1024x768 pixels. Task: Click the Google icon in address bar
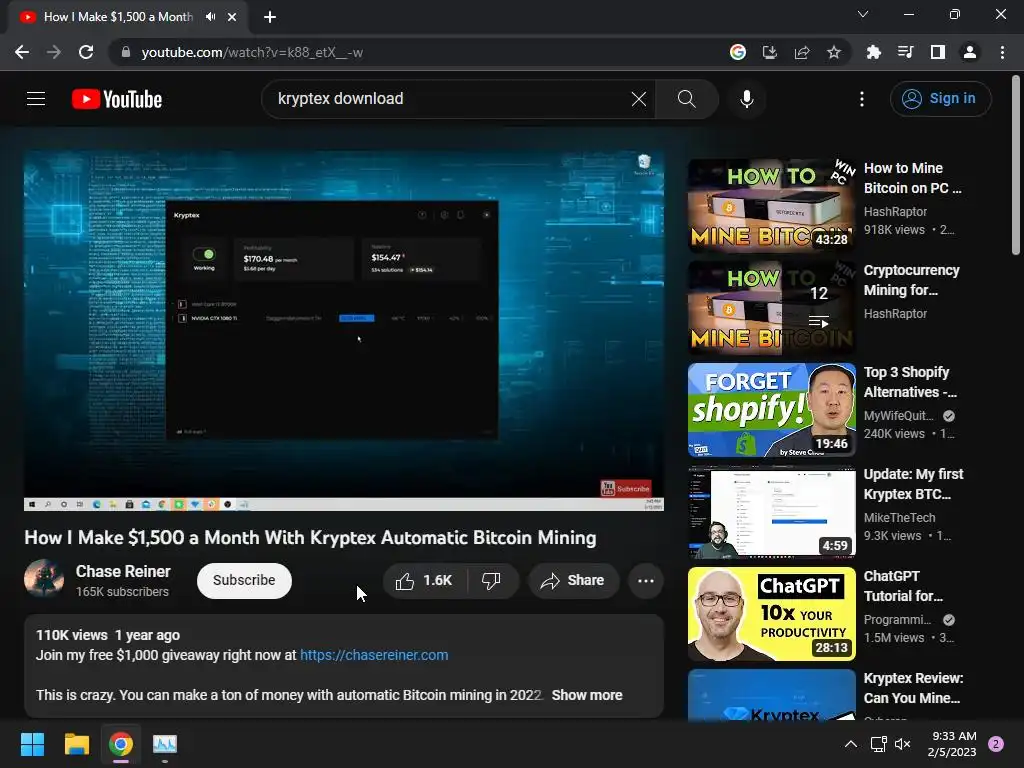point(738,52)
